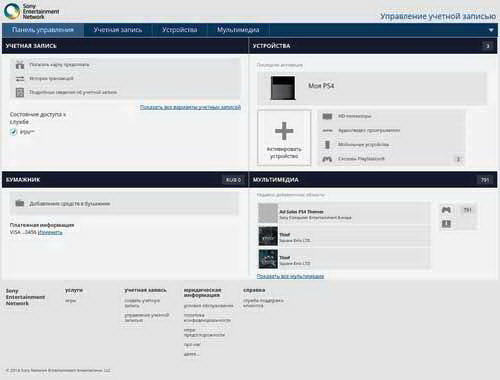The width and height of the screenshot is (500, 380).
Task: Toggle the PSN service access checkmark
Action: (x=13, y=132)
